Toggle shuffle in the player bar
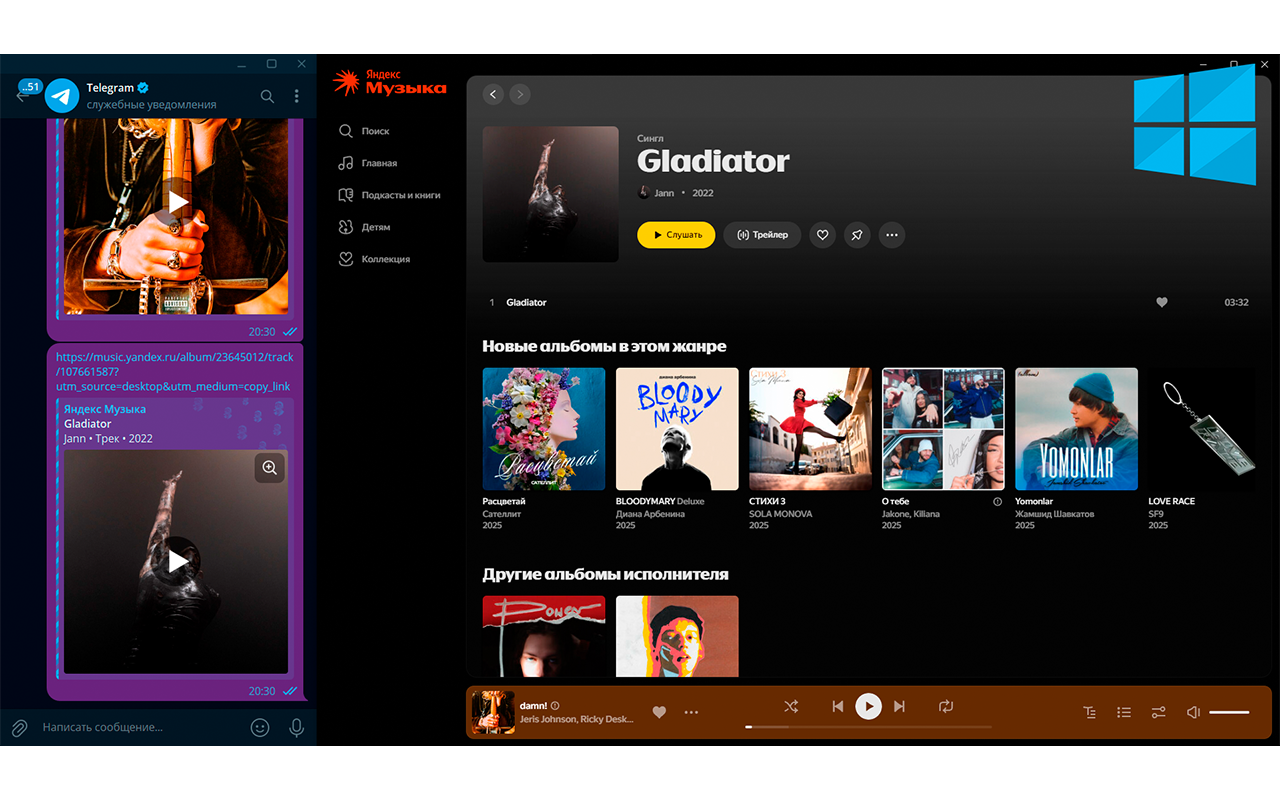The image size is (1280, 800). [791, 706]
